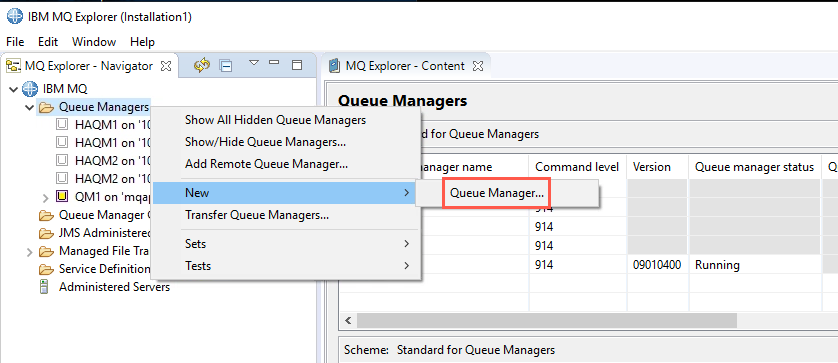The width and height of the screenshot is (838, 363).
Task: Click the first HAQM1 queue manager icon
Action: click(62, 125)
